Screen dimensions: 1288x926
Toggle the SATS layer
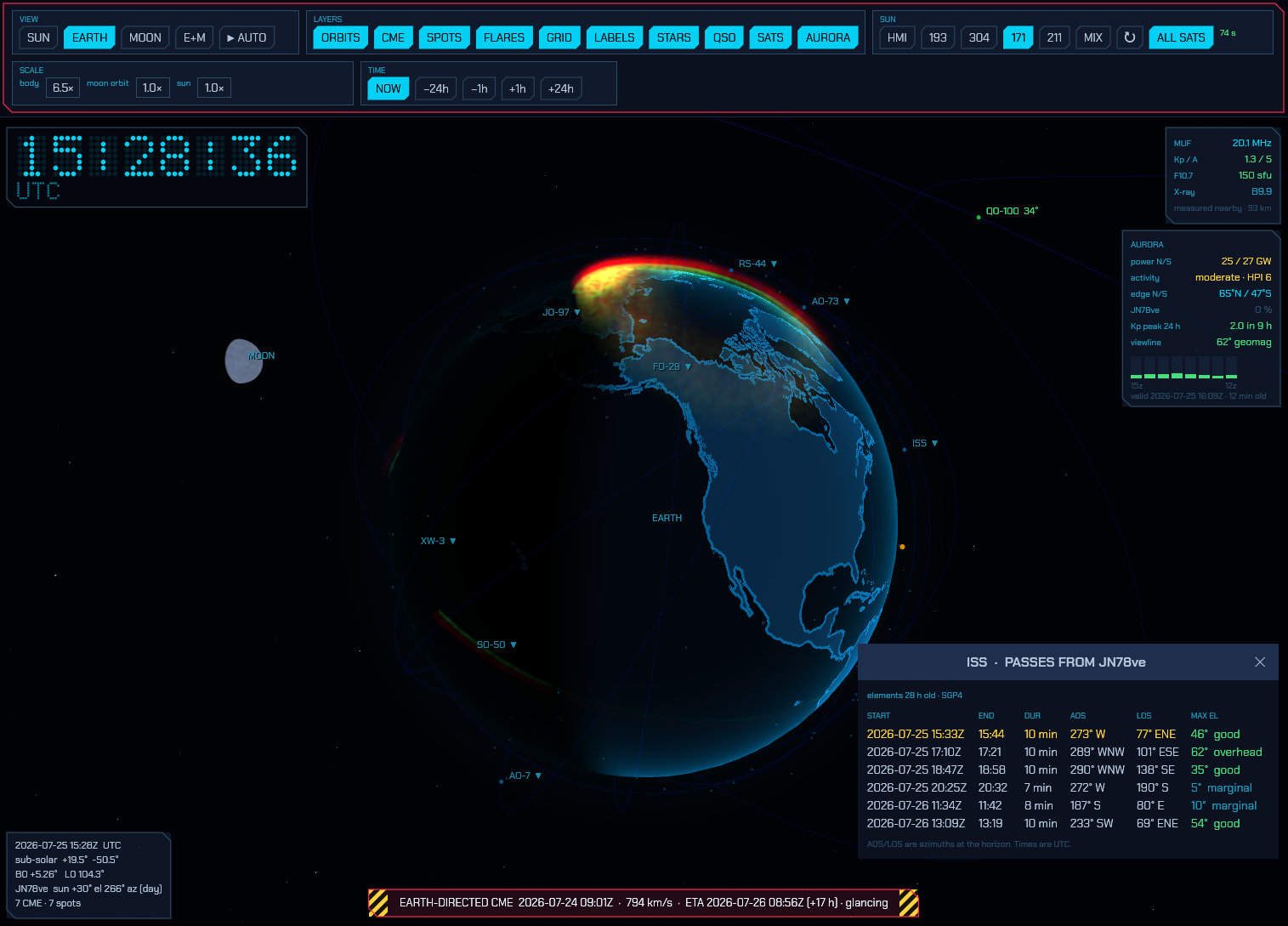pyautogui.click(x=770, y=37)
